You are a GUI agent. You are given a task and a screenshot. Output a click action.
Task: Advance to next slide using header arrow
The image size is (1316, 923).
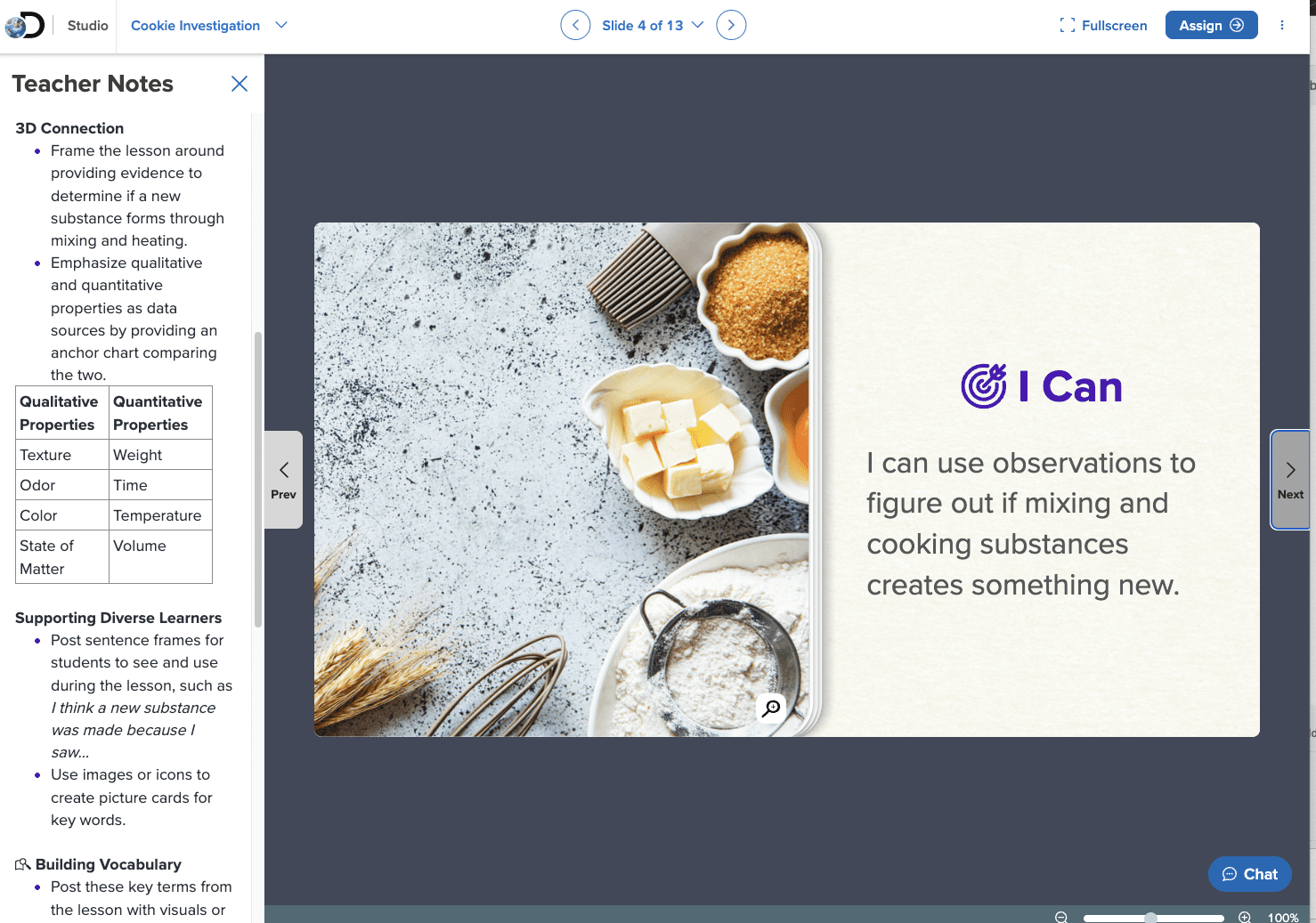(x=731, y=25)
